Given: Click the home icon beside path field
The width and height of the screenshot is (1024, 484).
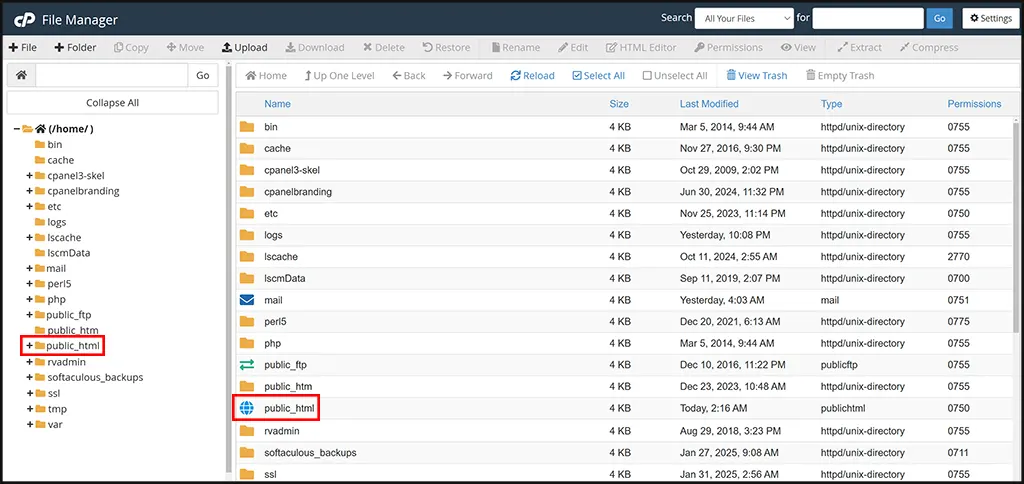Looking at the screenshot, I should pos(22,75).
